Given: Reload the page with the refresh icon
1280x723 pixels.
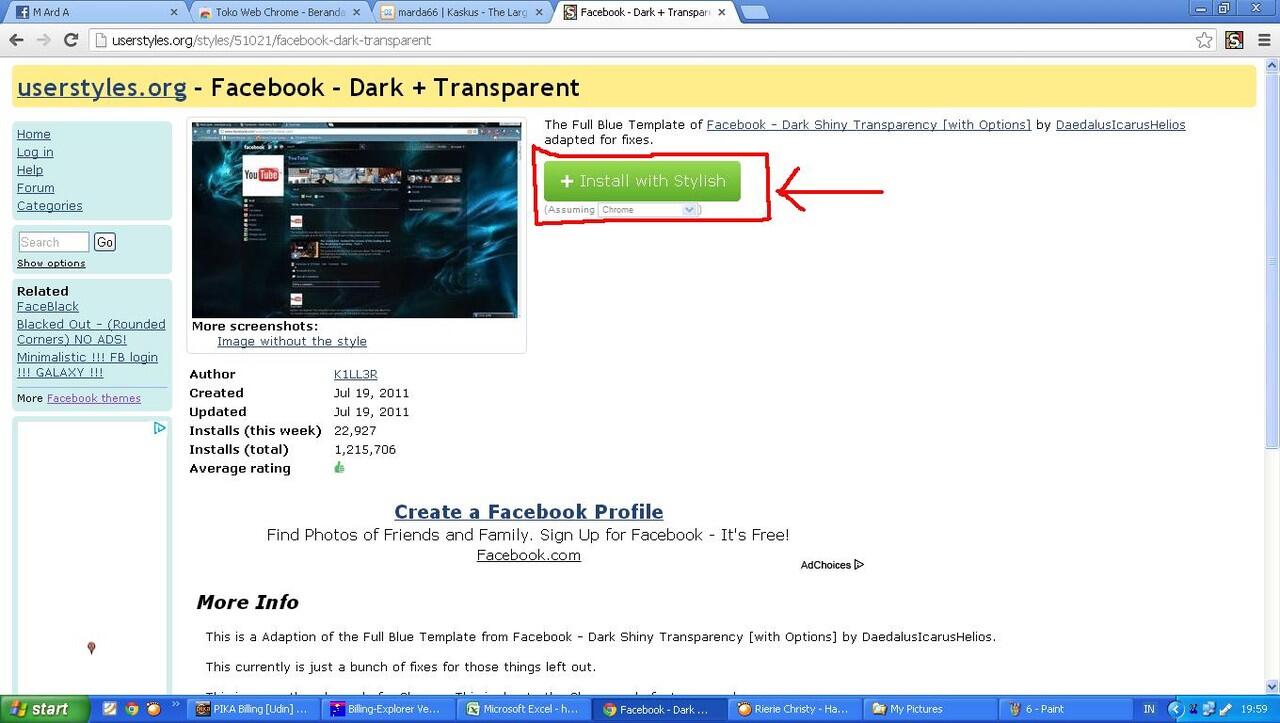Looking at the screenshot, I should [x=71, y=40].
